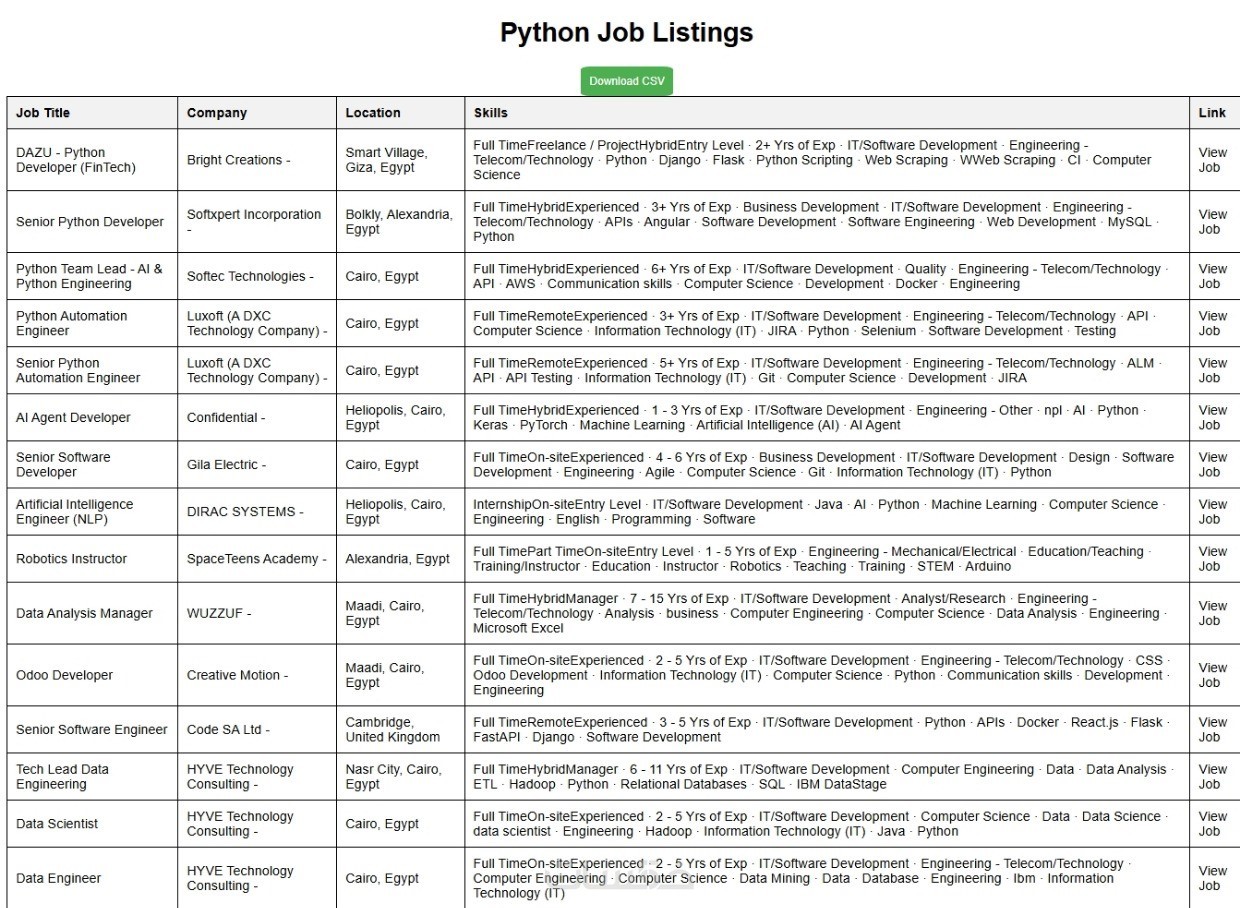
Task: Click company cell WUZZUF
Action: click(257, 613)
